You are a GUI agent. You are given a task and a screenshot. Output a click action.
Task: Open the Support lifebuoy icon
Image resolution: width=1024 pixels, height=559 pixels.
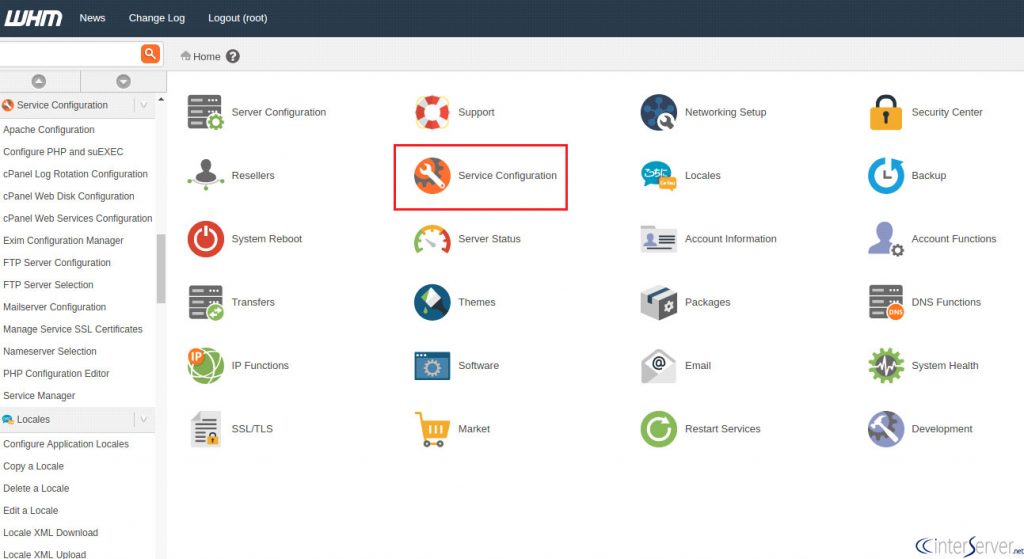[x=432, y=112]
